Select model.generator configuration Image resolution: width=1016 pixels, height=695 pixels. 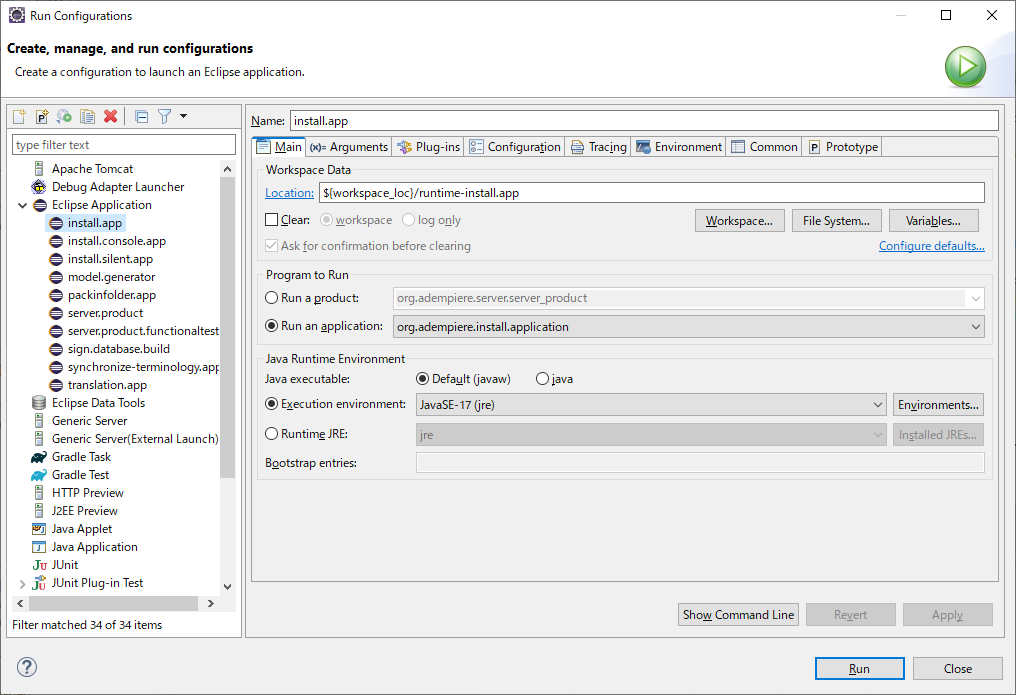pos(111,277)
